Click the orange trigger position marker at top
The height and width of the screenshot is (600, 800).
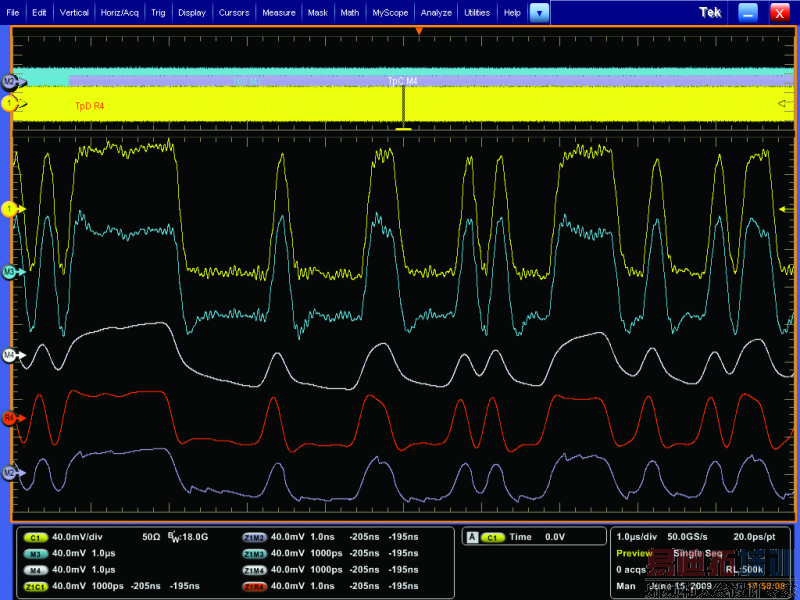[x=419, y=32]
